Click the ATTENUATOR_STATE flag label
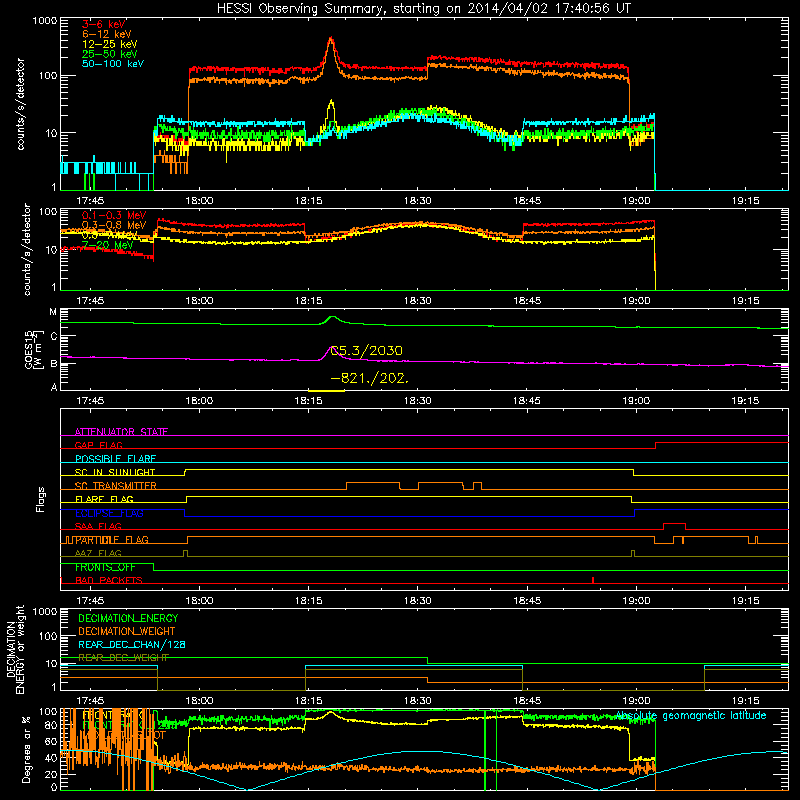The image size is (800, 800). 121,432
